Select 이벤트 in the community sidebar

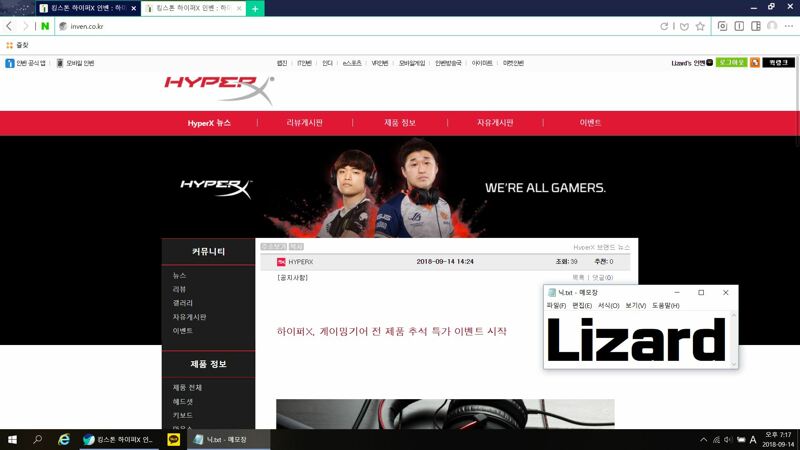(x=183, y=331)
